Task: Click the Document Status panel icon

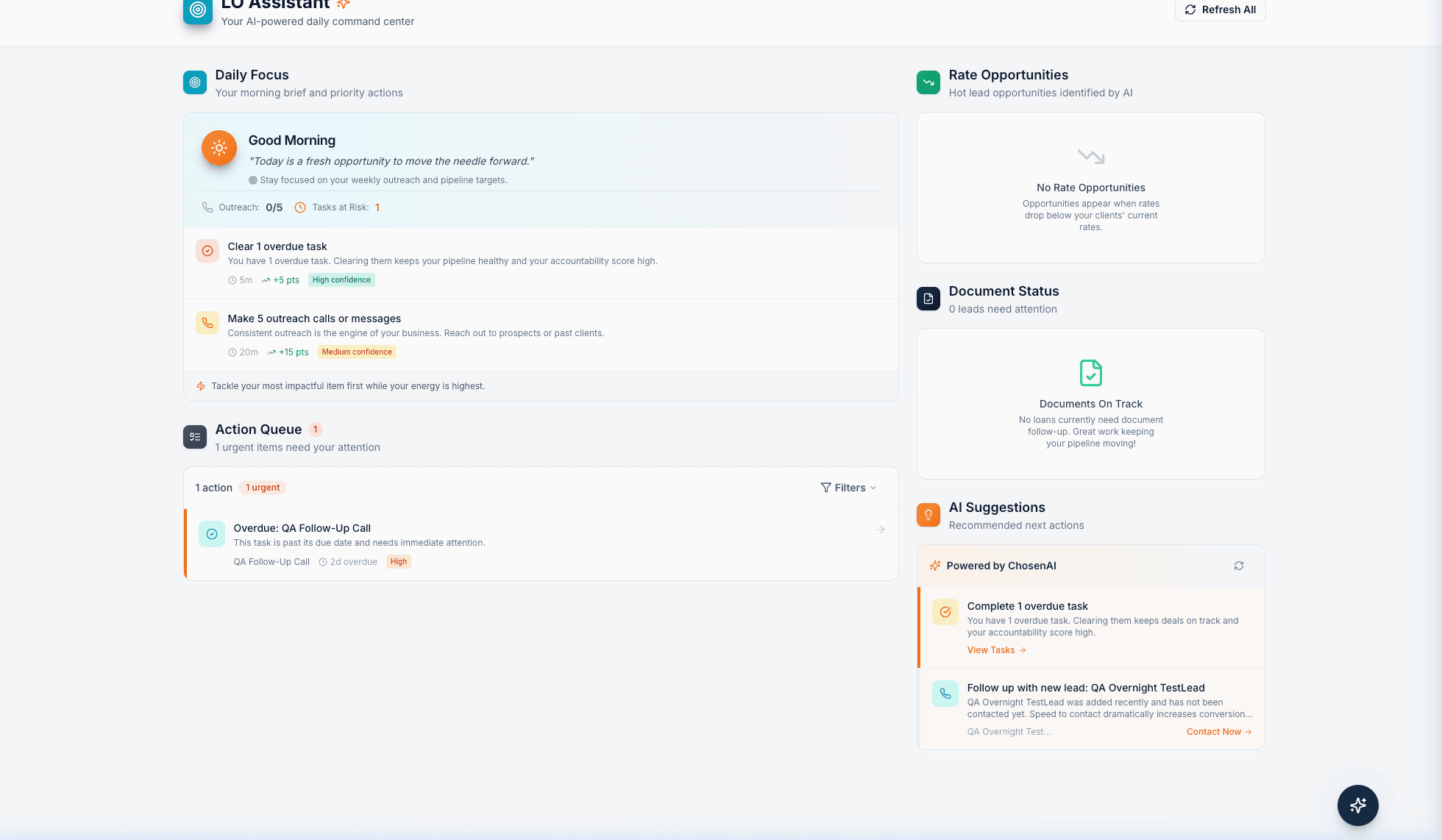Action: point(928,299)
